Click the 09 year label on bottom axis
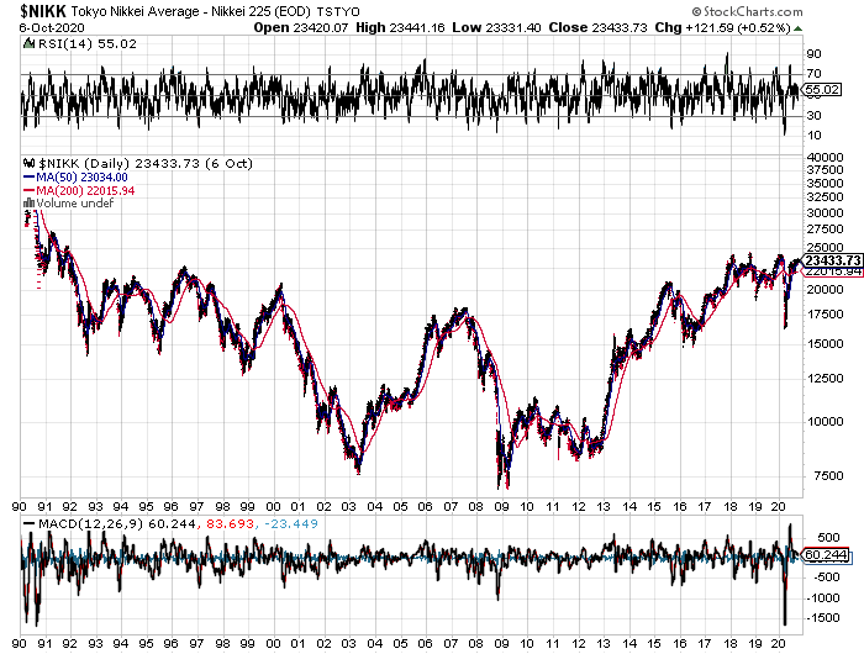 (502, 507)
